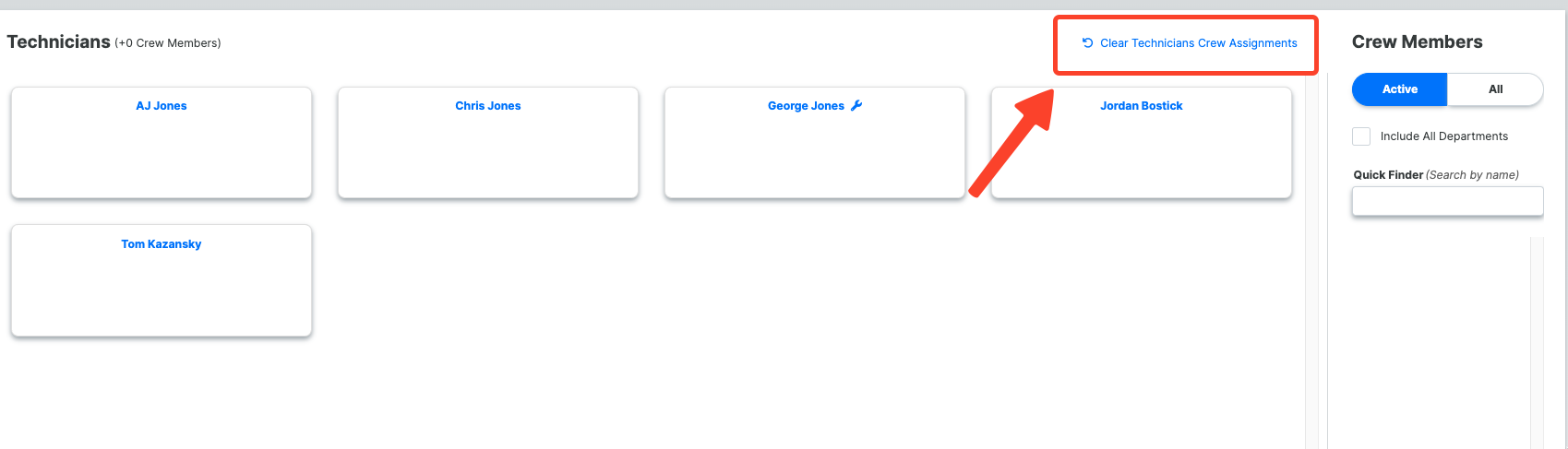Select the blank area of Chris Jones card

488,155
